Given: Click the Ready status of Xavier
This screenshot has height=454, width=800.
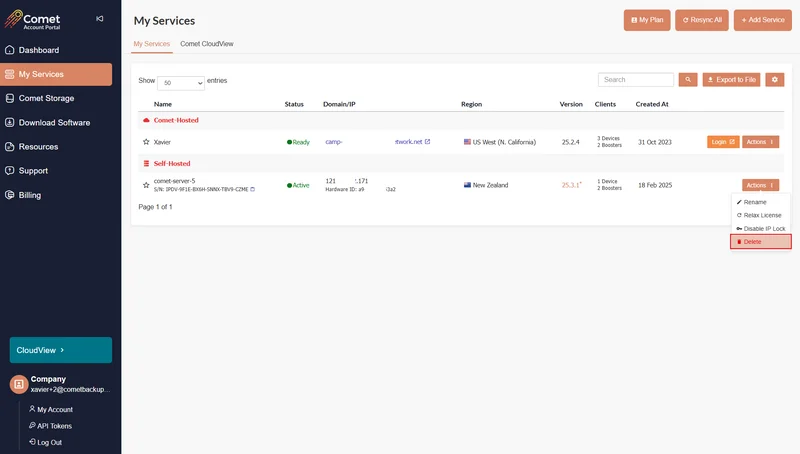Looking at the screenshot, I should coord(298,142).
